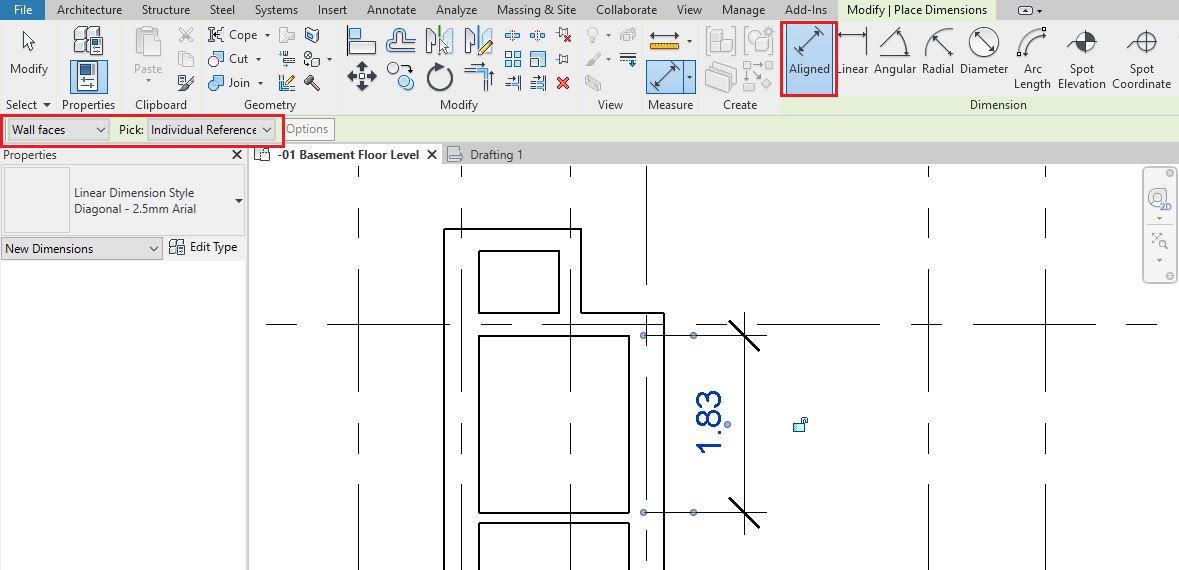Expand the Linear Dimension Style type selector
The height and width of the screenshot is (570, 1179).
point(238,201)
